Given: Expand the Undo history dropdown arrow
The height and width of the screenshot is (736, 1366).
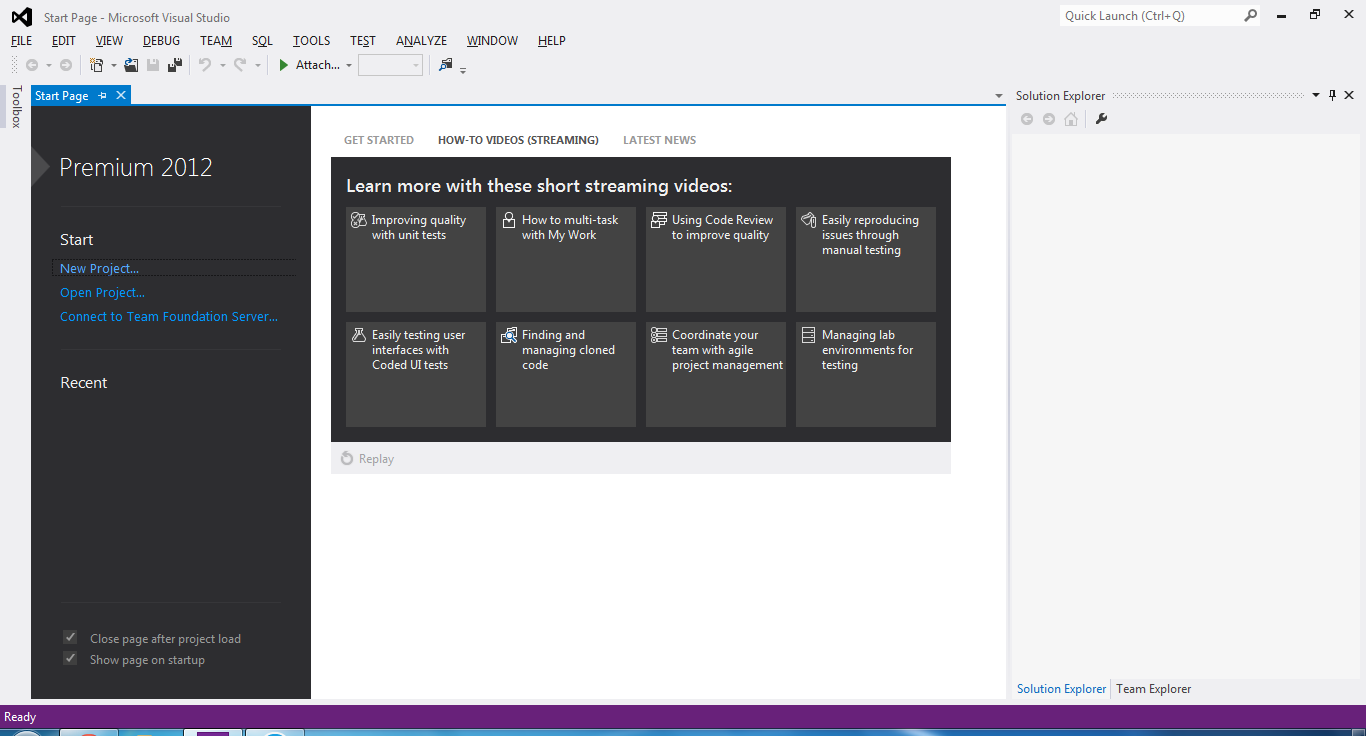Looking at the screenshot, I should coord(222,66).
